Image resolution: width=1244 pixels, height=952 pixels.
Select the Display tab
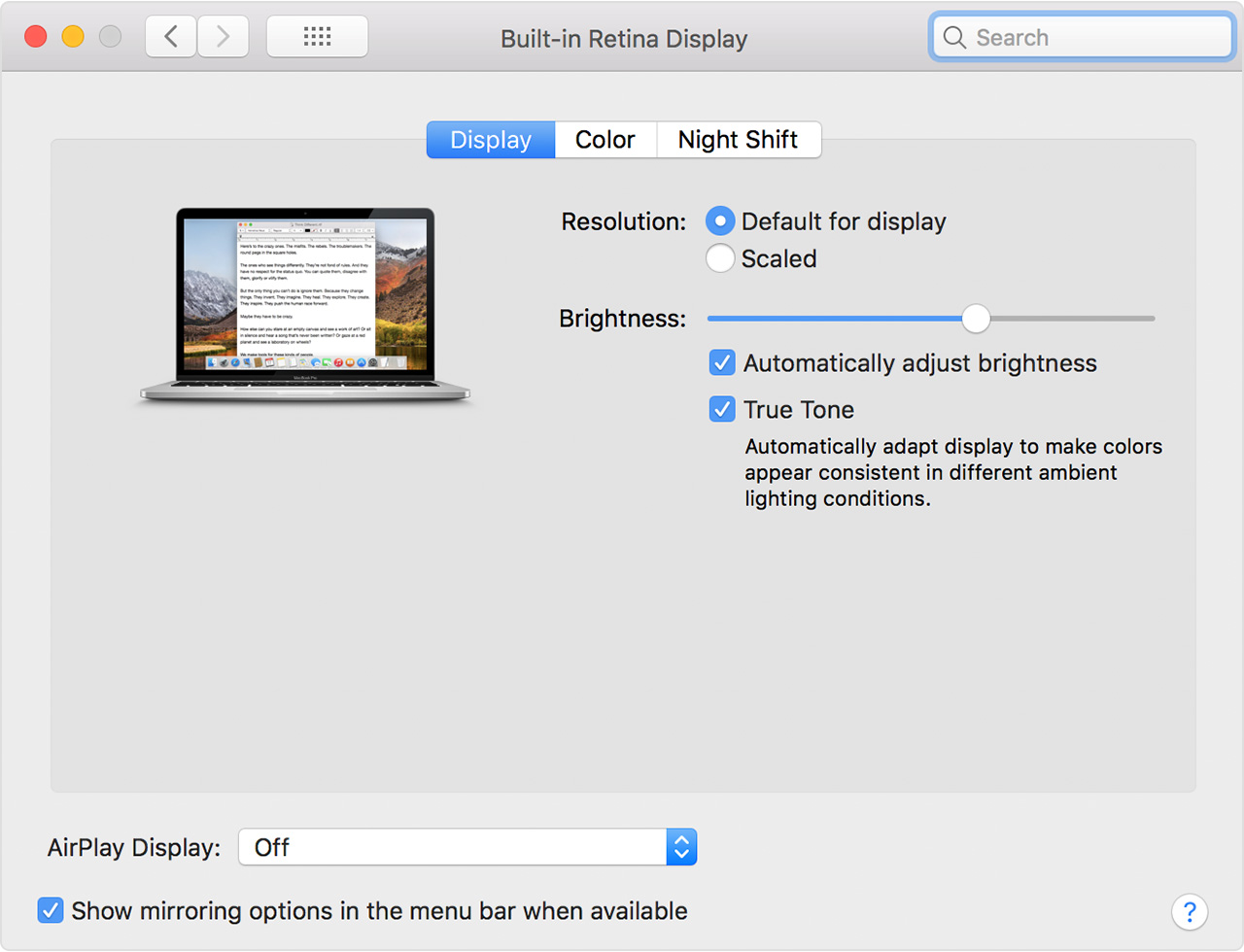click(x=490, y=139)
